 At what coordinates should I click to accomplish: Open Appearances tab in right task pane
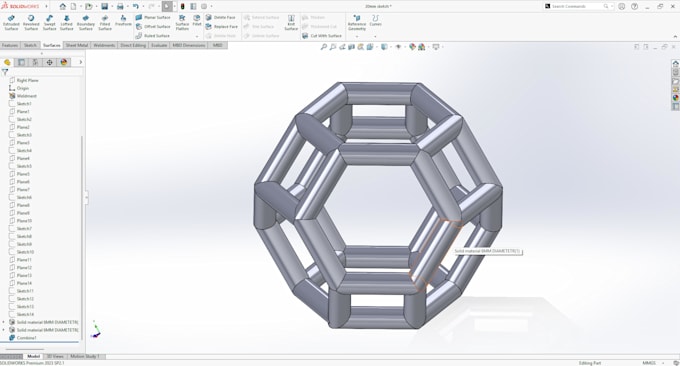click(675, 98)
